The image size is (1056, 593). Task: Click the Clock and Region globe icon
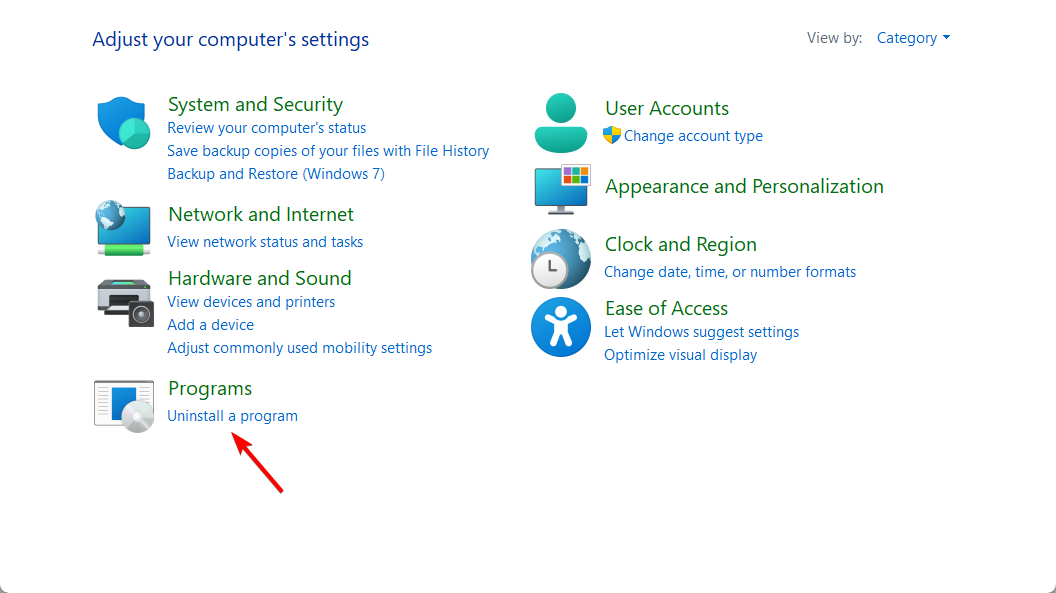pos(561,258)
